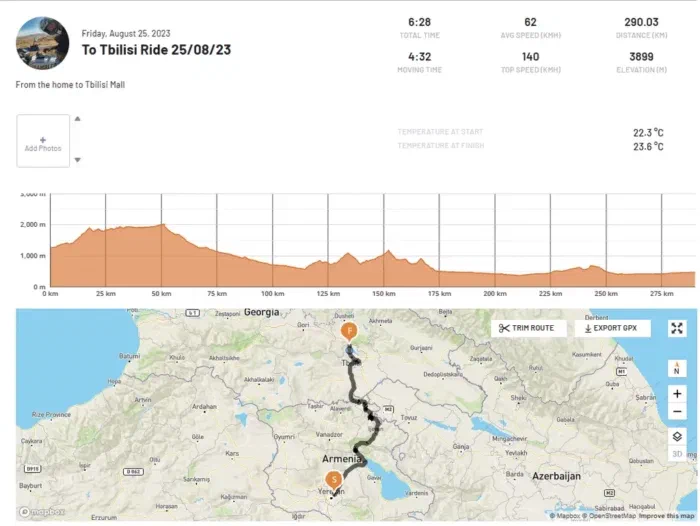This screenshot has width=700, height=526.
Task: Click the ride description text
Action: [x=70, y=85]
